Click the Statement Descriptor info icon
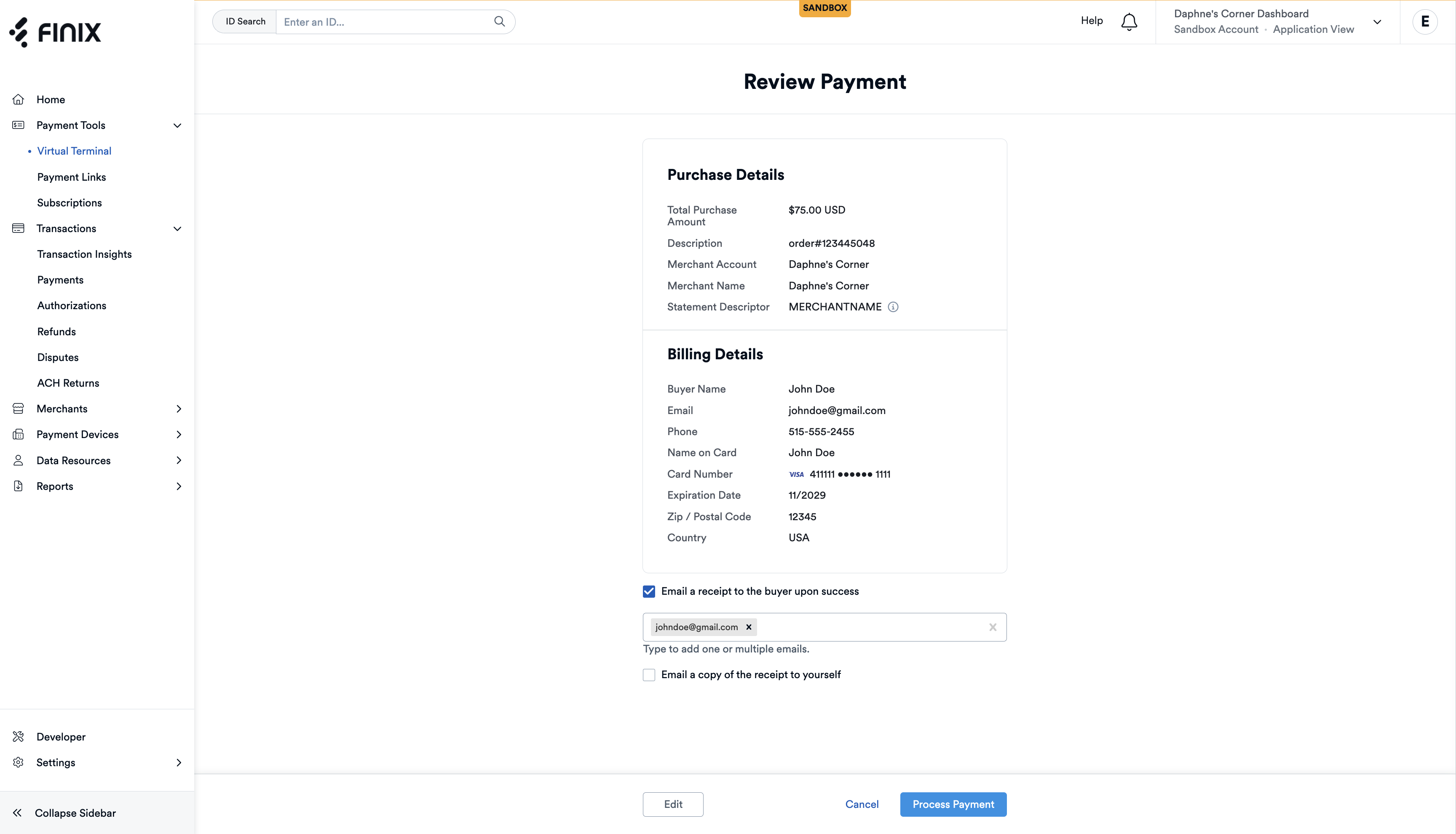 tap(893, 307)
